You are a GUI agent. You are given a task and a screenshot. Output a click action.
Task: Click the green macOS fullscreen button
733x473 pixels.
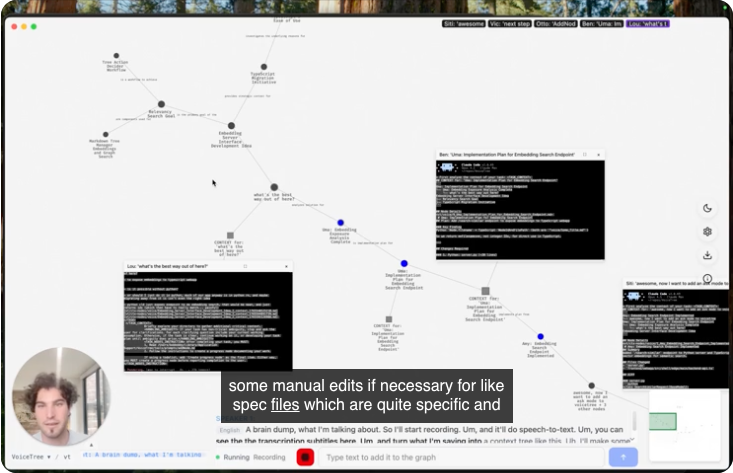pos(34,27)
